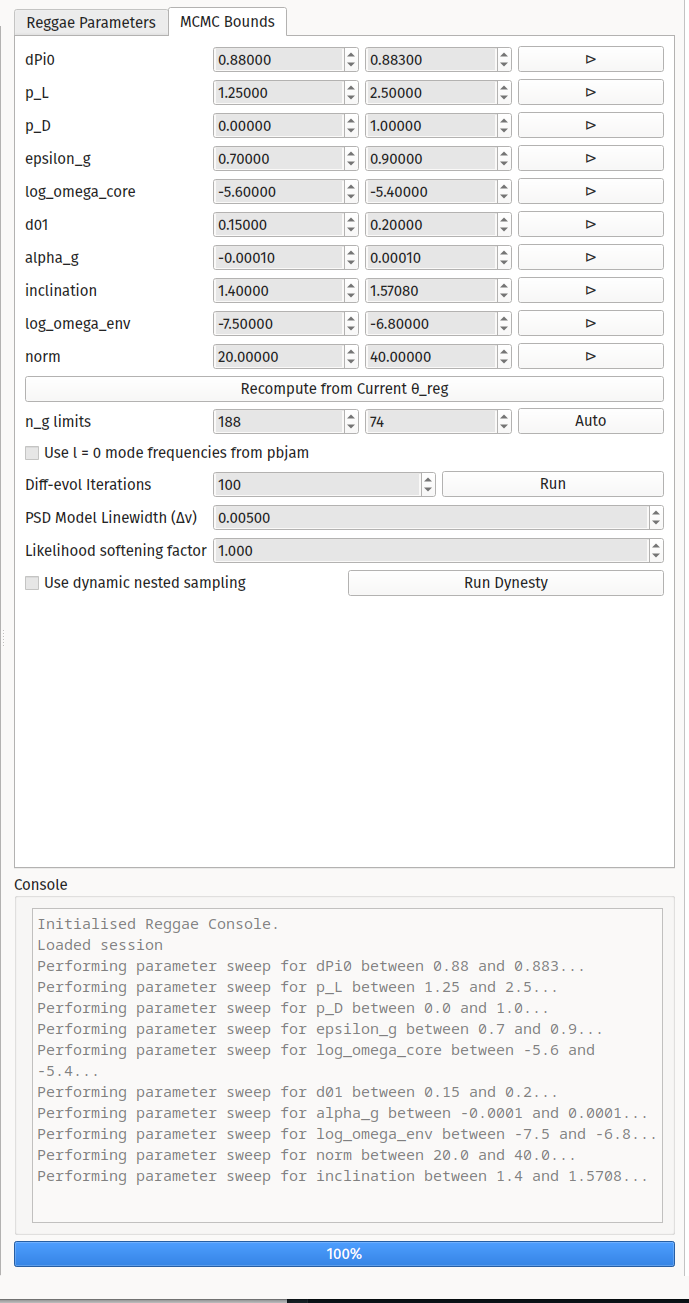This screenshot has height=1303, width=689.
Task: Click the play arrow button for epsilon_g
Action: (590, 158)
